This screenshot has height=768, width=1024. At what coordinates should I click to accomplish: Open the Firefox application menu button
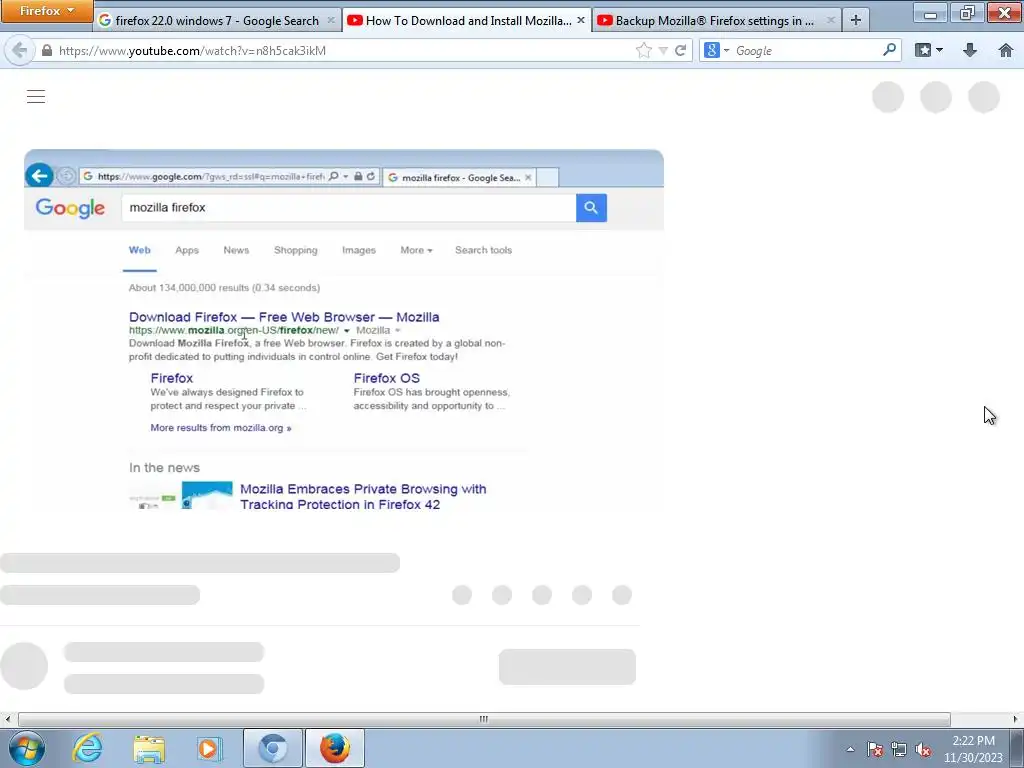coord(46,11)
